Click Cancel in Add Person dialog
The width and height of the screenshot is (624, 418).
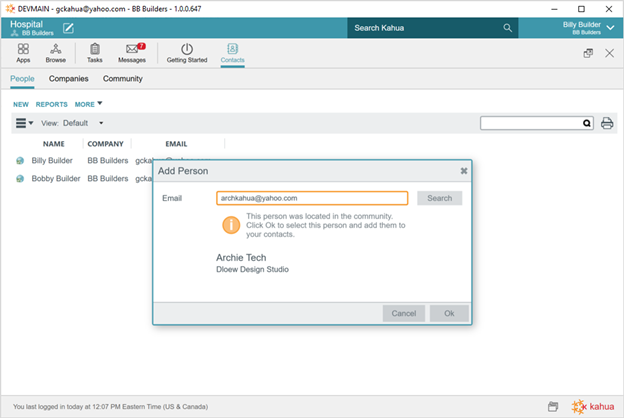[x=403, y=313]
